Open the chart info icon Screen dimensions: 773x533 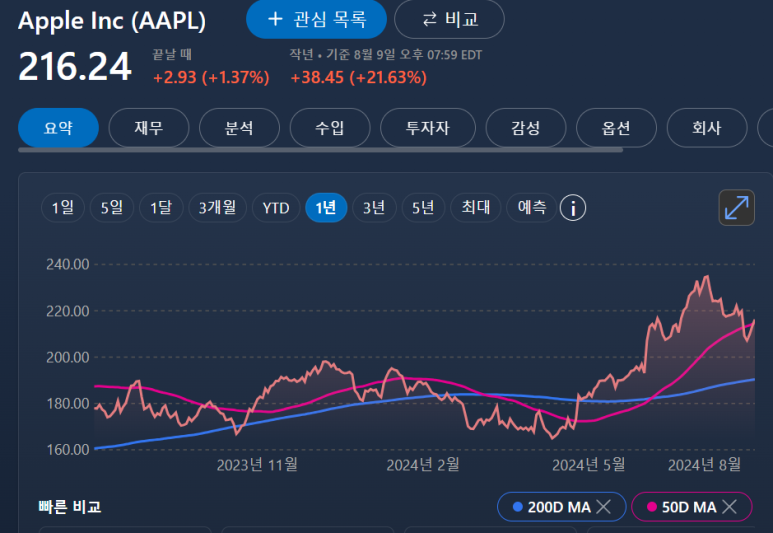pos(572,208)
